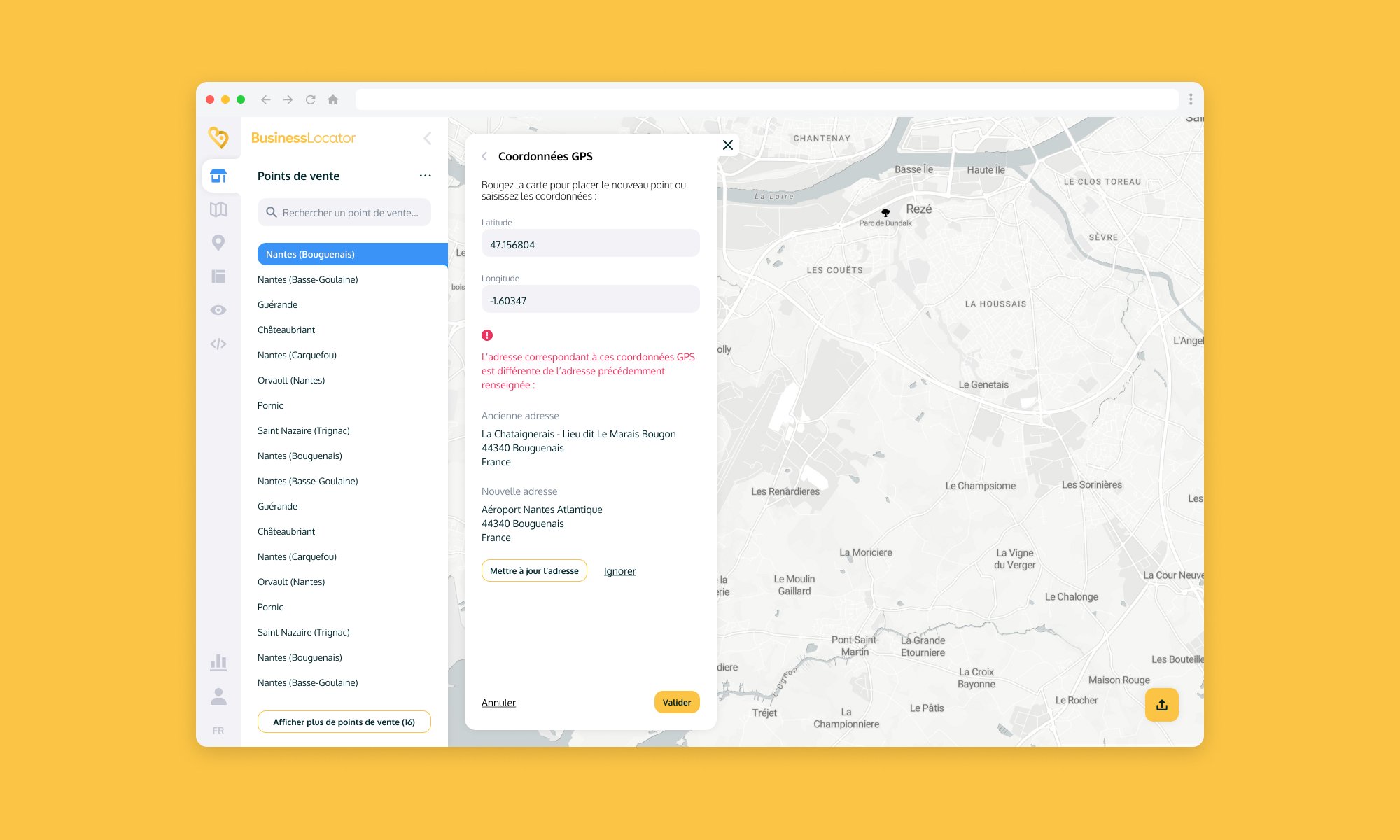Click the eye preview sidebar icon
Image resolution: width=1400 pixels, height=840 pixels.
pyautogui.click(x=218, y=310)
